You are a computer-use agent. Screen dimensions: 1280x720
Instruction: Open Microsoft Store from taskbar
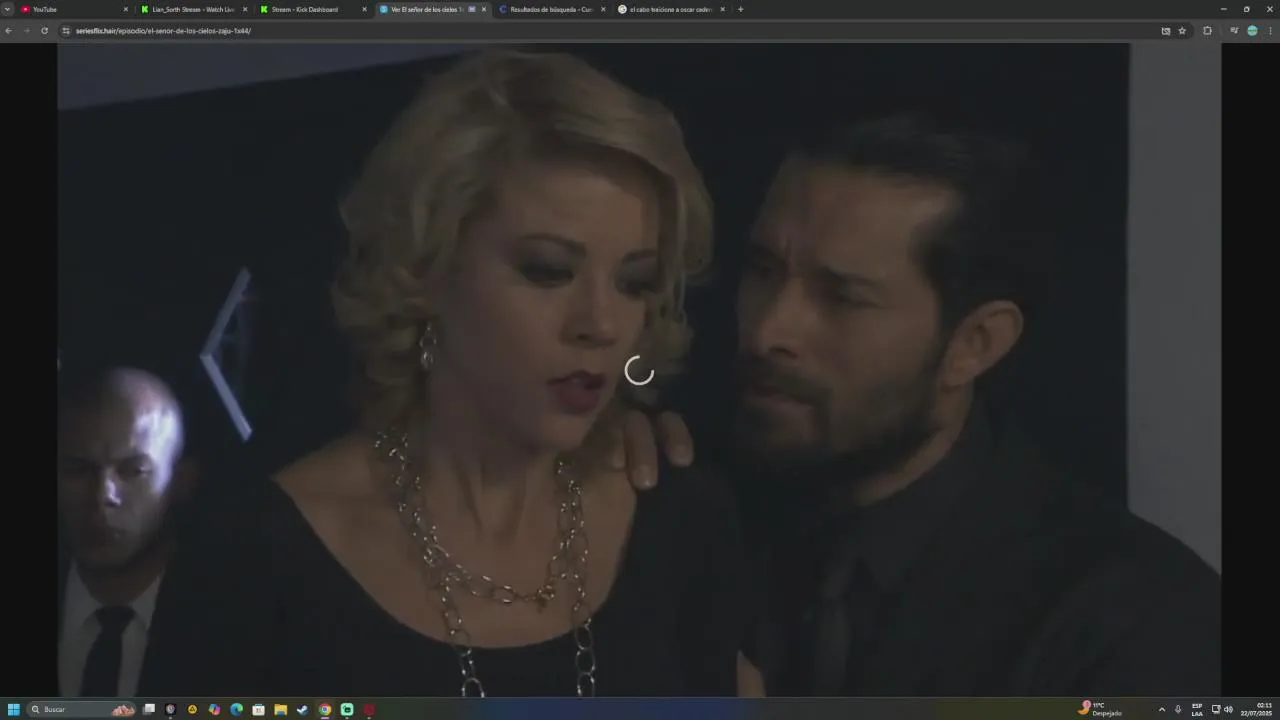[258, 709]
